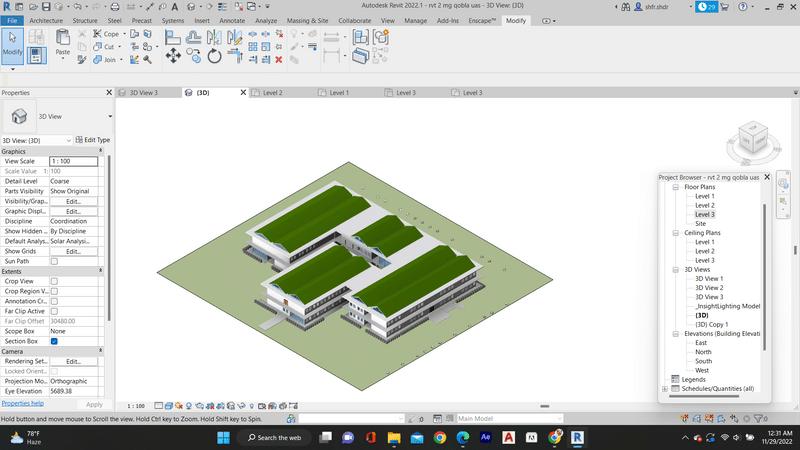The image size is (800, 450).
Task: Open the Properties help link
Action: 21,403
